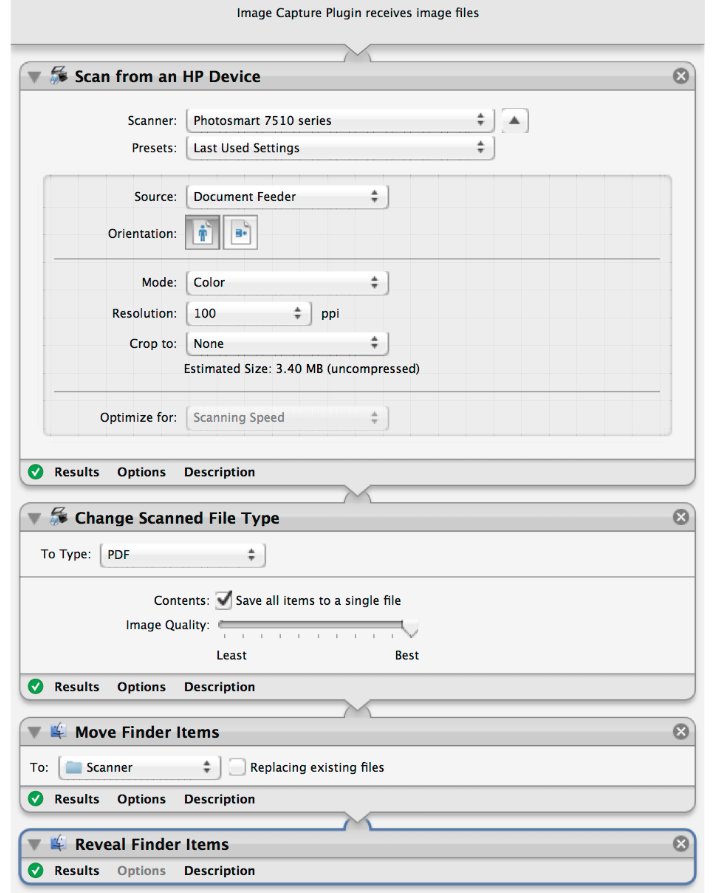The width and height of the screenshot is (713, 893).
Task: Show Description in Reveal Finder Items
Action: (219, 871)
